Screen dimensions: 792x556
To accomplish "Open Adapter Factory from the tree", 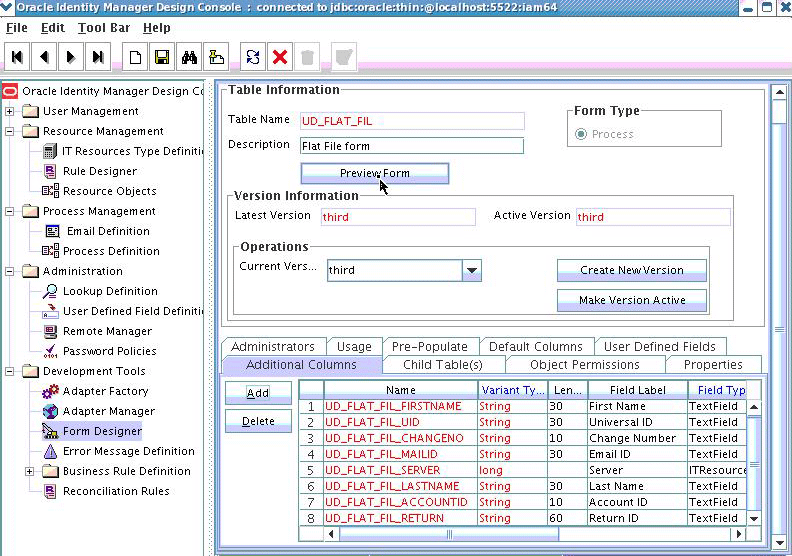I will [x=105, y=391].
